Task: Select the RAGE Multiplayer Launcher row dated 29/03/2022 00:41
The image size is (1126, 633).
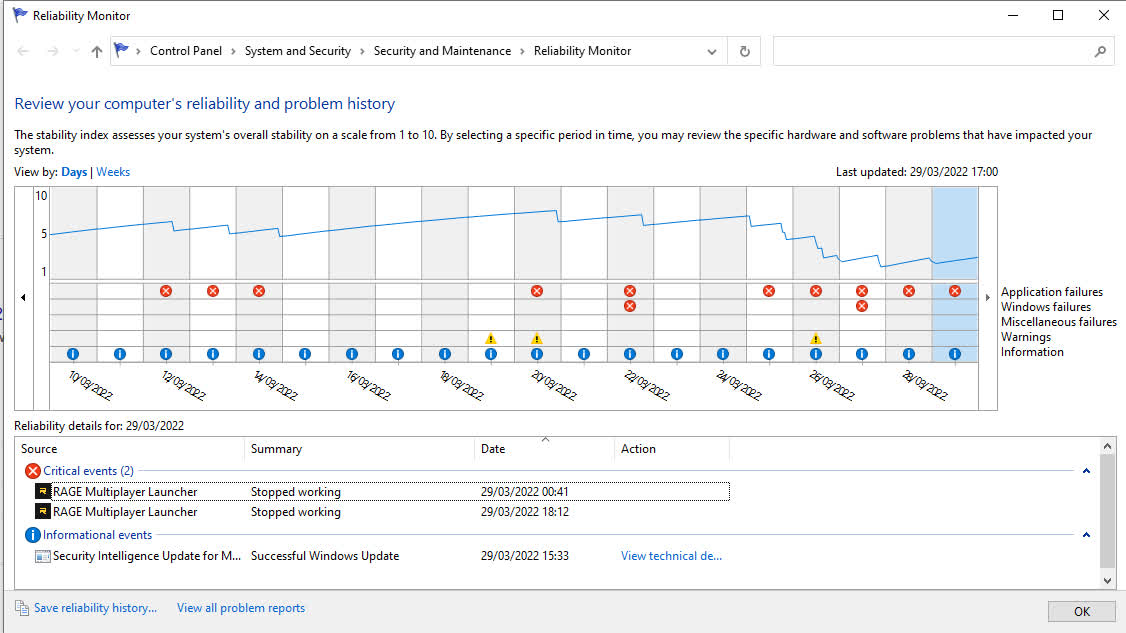Action: (x=382, y=492)
